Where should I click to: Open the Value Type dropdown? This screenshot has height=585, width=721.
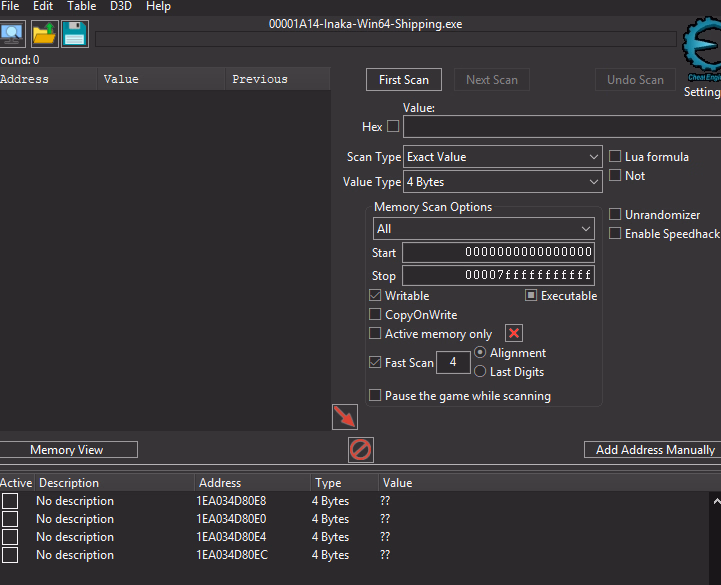pos(502,182)
